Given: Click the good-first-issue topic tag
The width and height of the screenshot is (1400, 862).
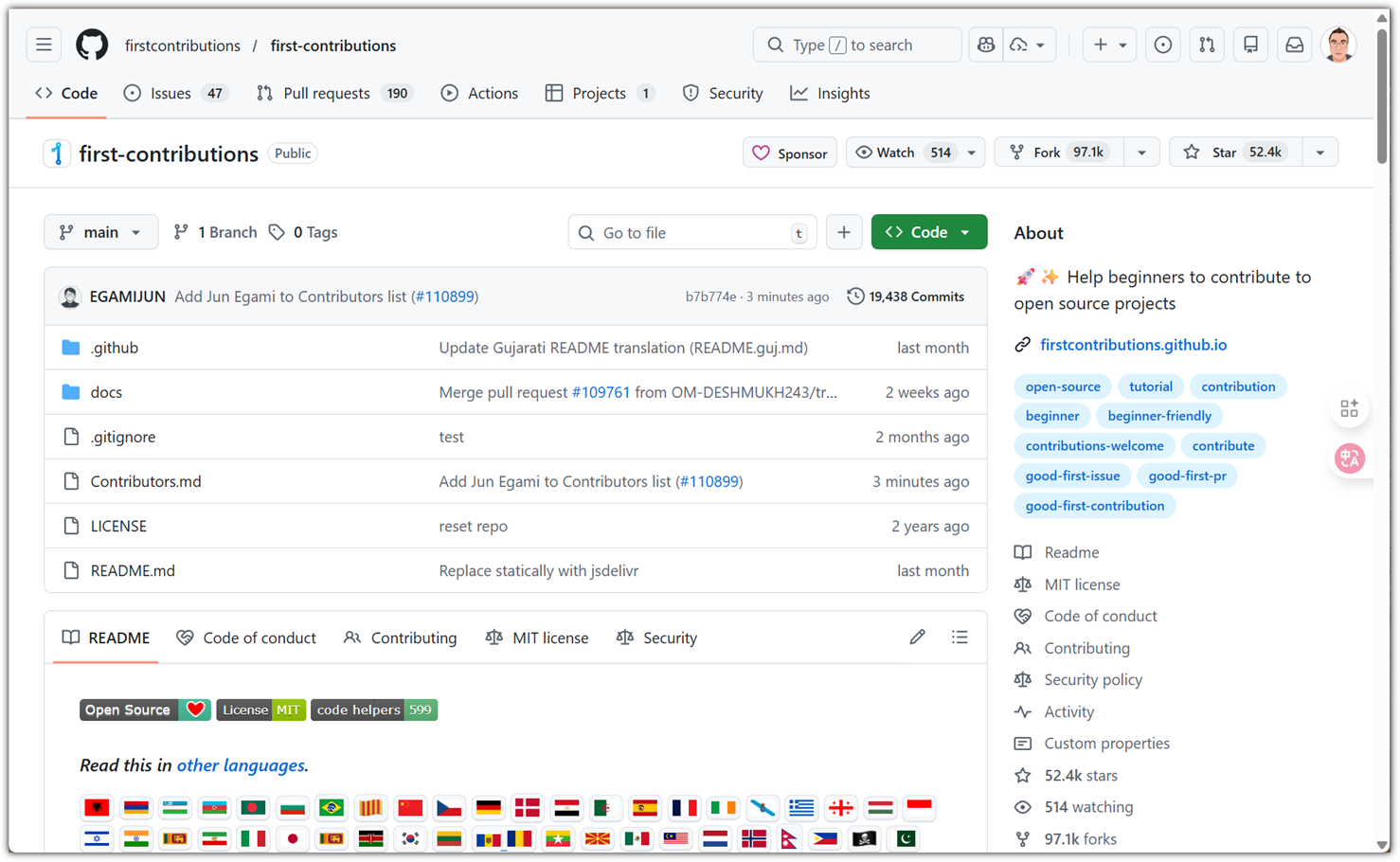Looking at the screenshot, I should 1072,476.
